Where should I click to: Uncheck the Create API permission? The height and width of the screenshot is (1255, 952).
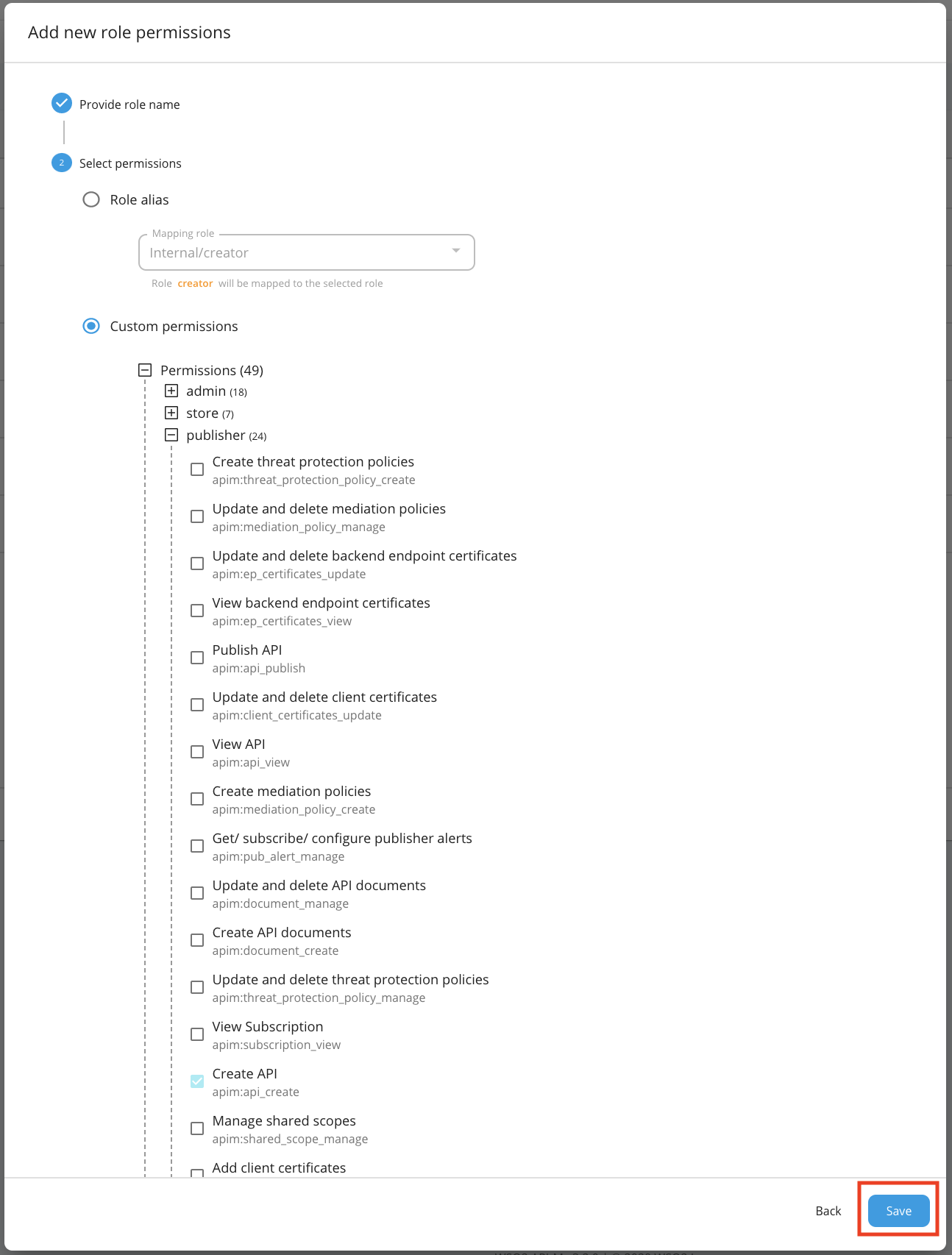(196, 1081)
